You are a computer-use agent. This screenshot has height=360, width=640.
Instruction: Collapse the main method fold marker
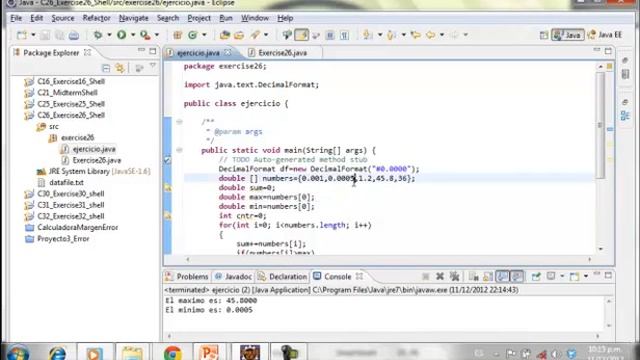179,150
